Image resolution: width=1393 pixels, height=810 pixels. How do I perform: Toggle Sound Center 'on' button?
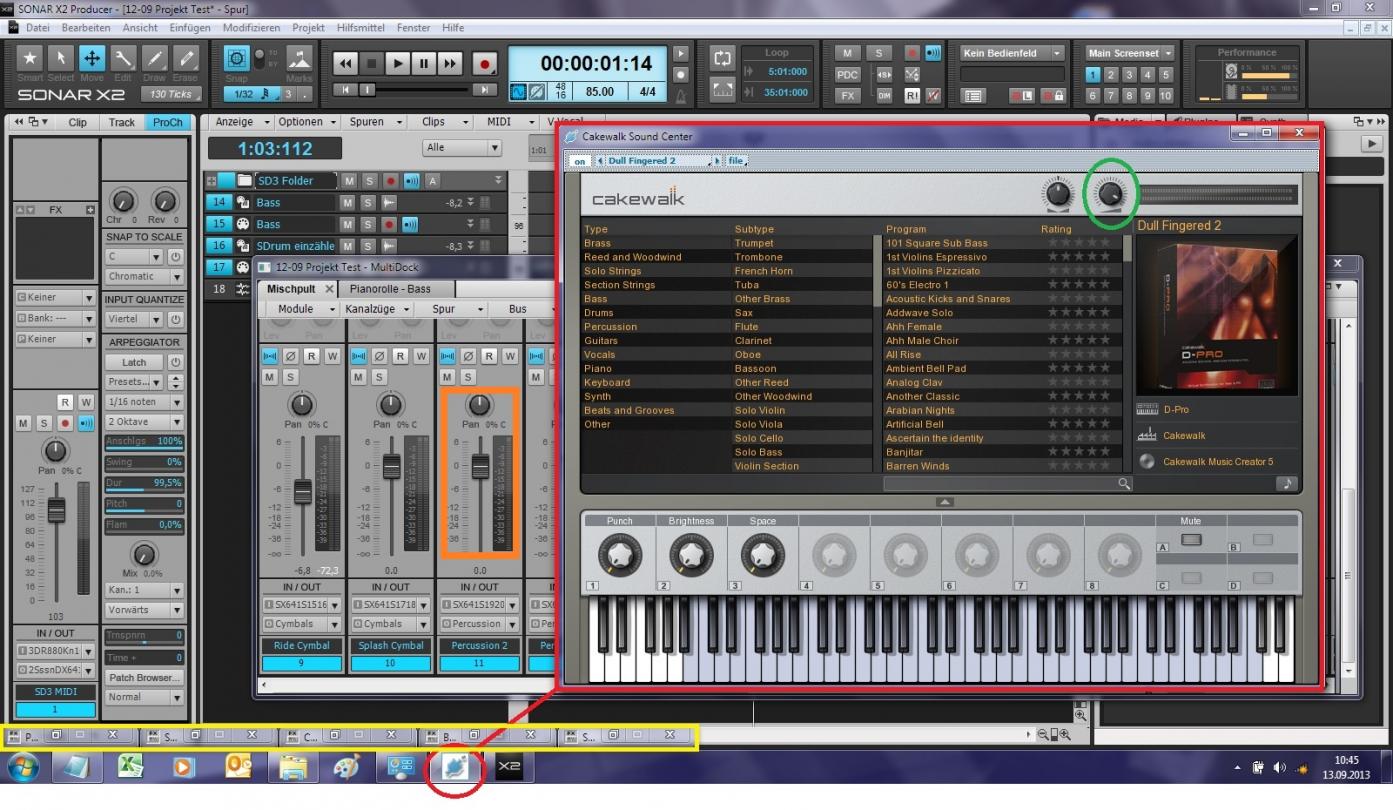click(x=580, y=161)
